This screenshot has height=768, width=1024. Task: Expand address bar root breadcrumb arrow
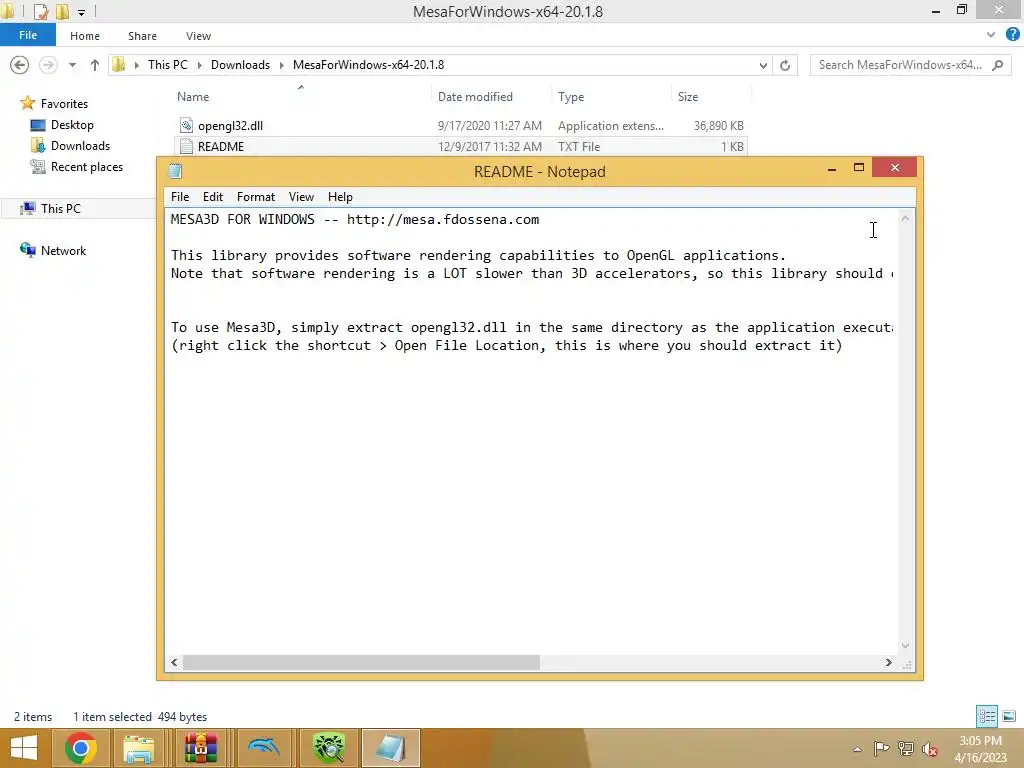click(136, 65)
